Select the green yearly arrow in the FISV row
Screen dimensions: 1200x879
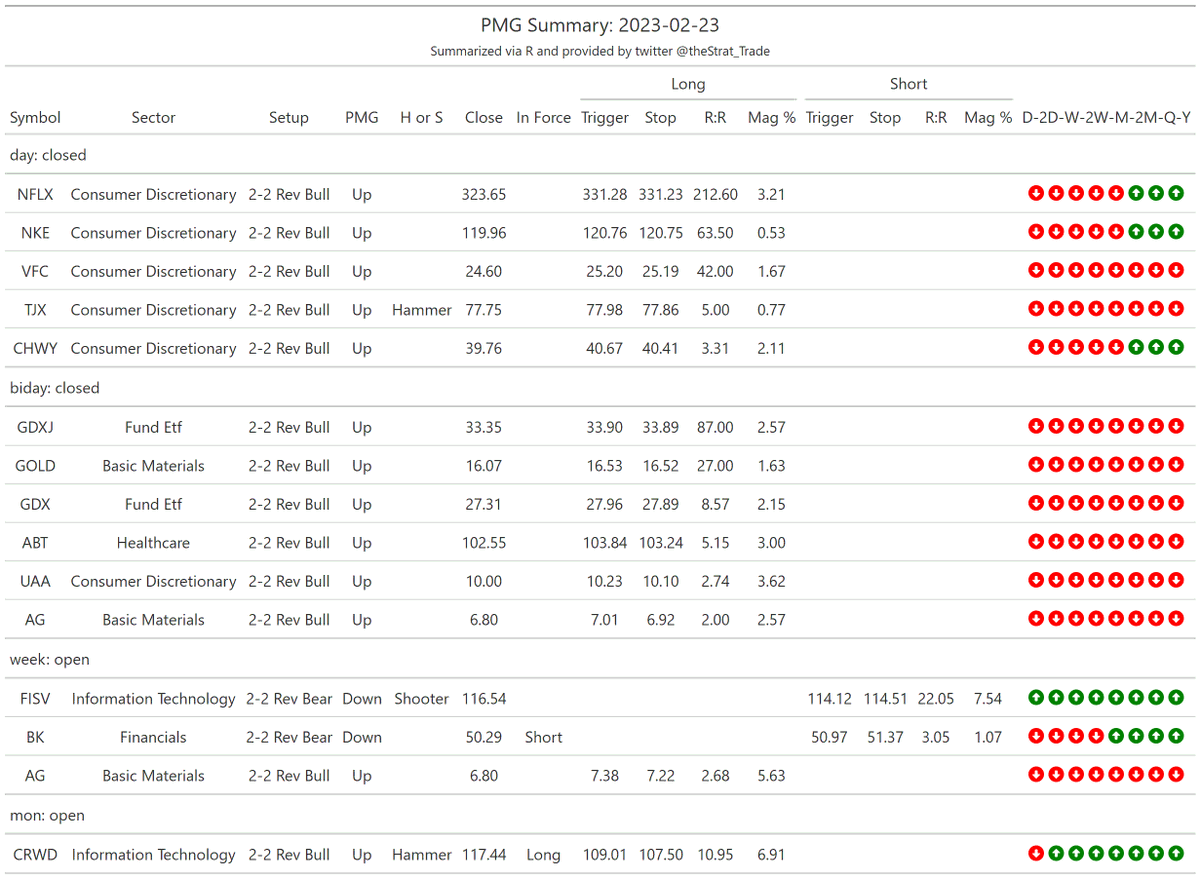1176,699
